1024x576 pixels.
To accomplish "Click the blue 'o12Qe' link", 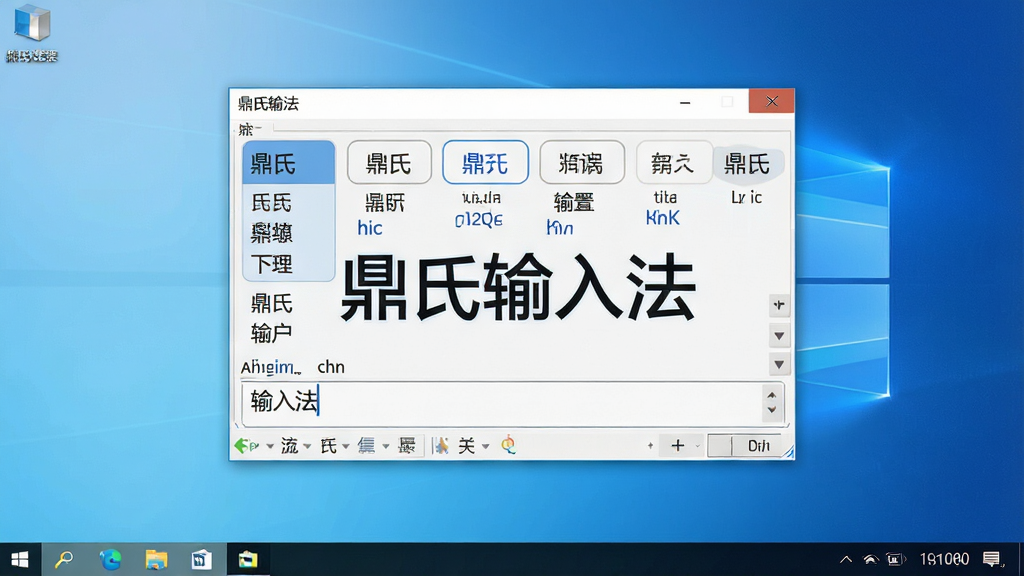I will point(479,220).
